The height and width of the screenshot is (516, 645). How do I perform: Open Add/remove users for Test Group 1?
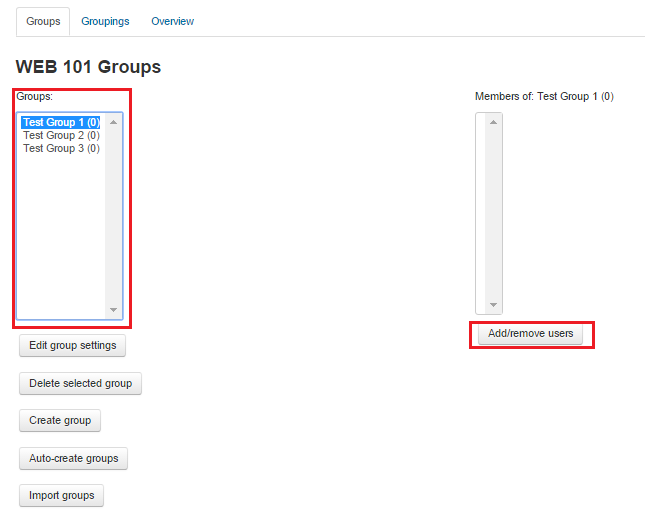point(530,333)
